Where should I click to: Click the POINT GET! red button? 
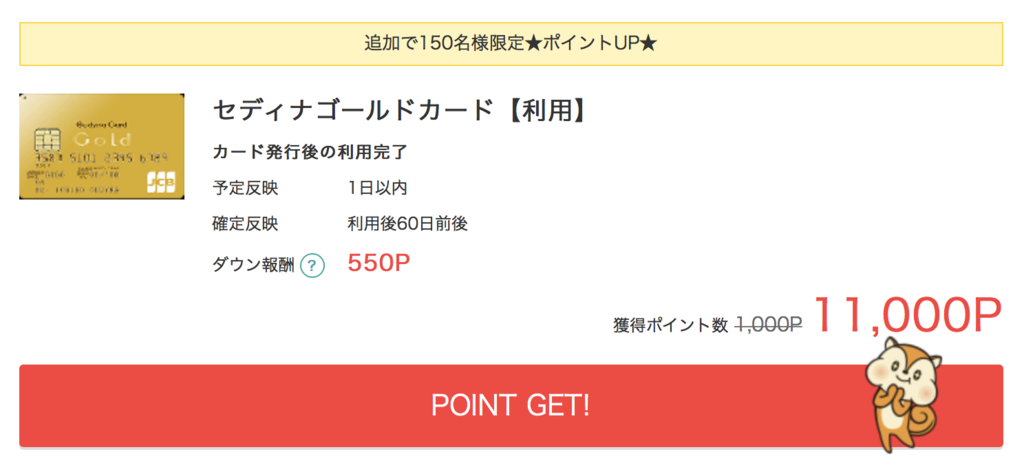[511, 406]
